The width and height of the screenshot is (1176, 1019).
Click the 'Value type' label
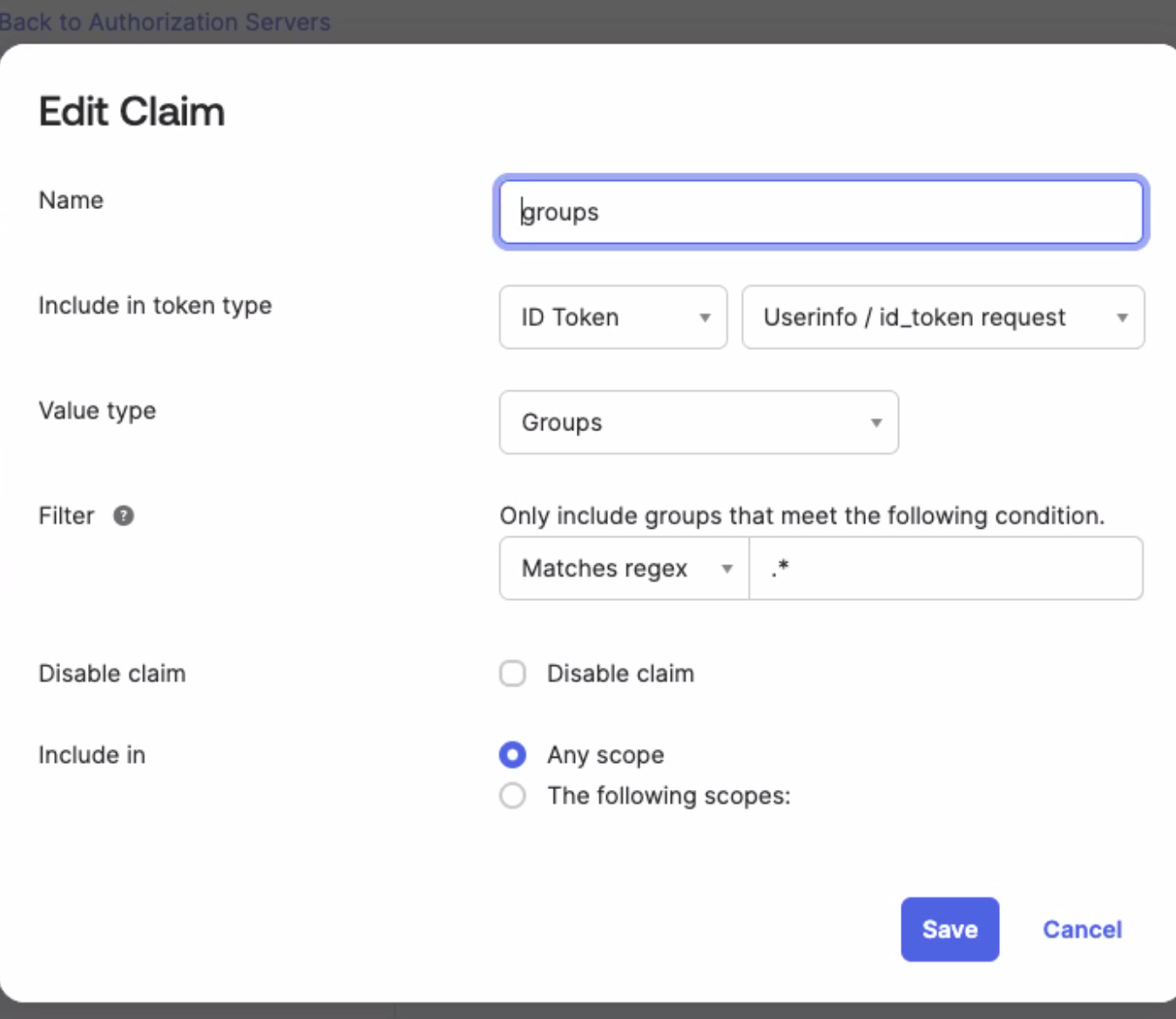(x=98, y=410)
